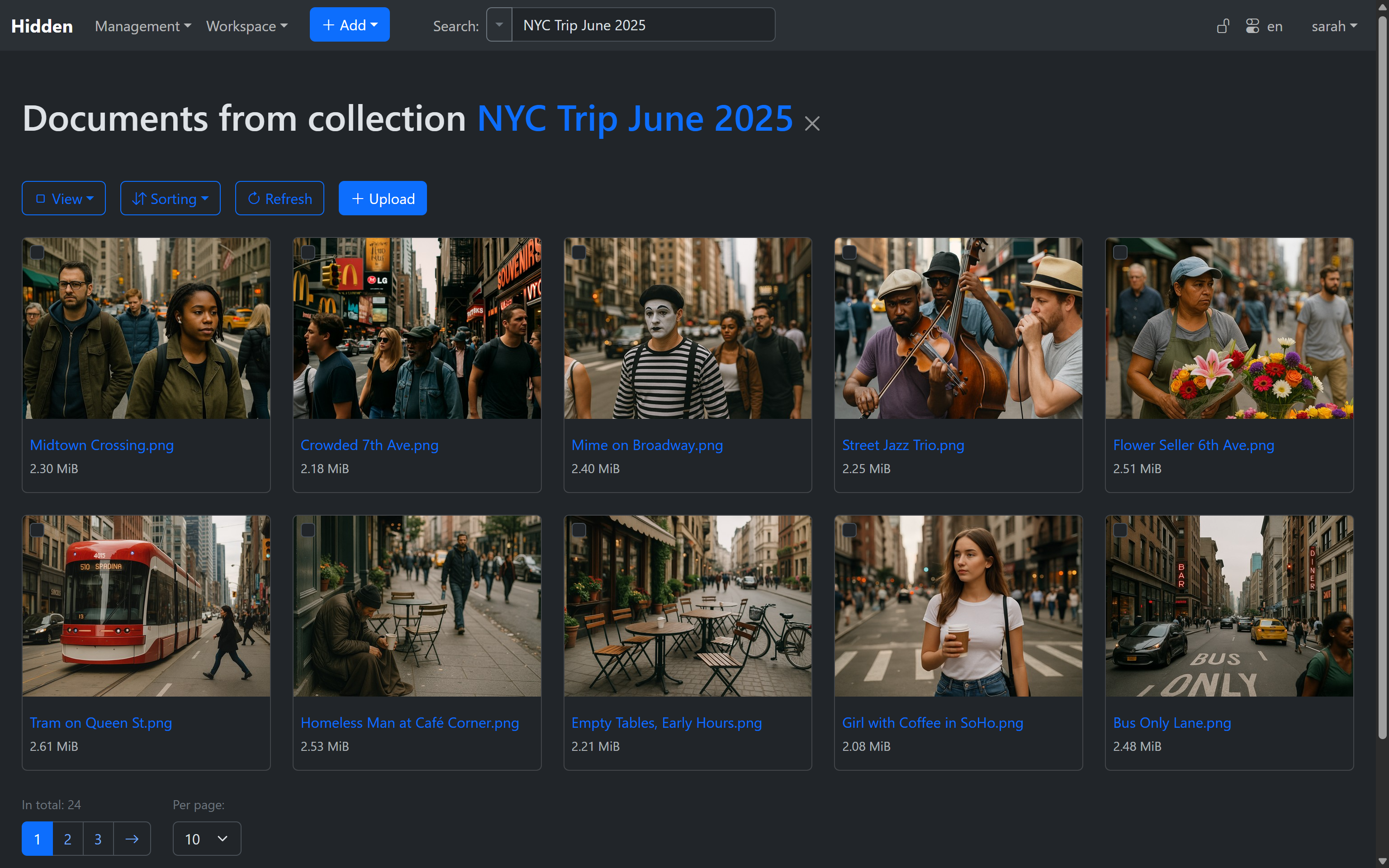Screen dimensions: 1389x868
Task: Click the Girl with Coffee thumbnail
Action: 958,606
